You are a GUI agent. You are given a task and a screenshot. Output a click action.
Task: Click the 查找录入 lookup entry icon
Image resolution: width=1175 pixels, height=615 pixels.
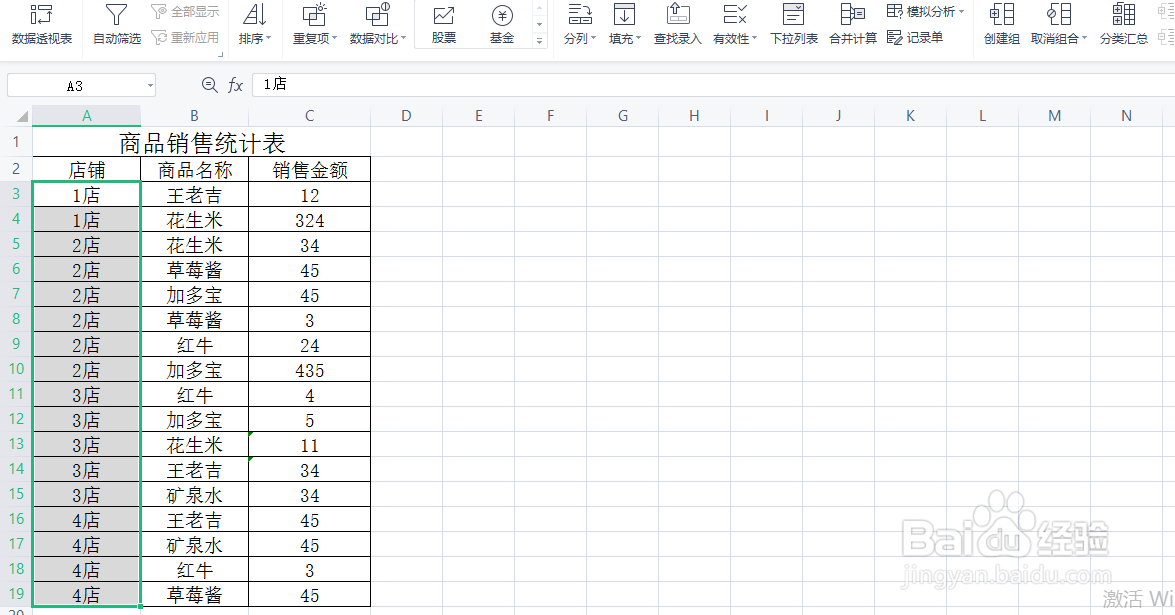[x=677, y=15]
